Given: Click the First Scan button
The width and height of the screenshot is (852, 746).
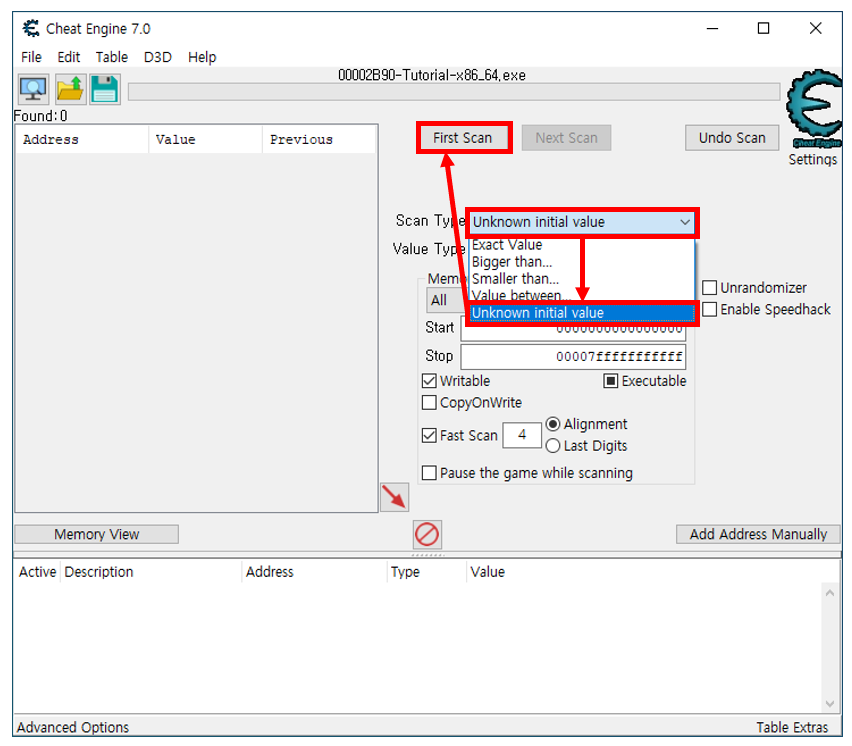Looking at the screenshot, I should 462,138.
